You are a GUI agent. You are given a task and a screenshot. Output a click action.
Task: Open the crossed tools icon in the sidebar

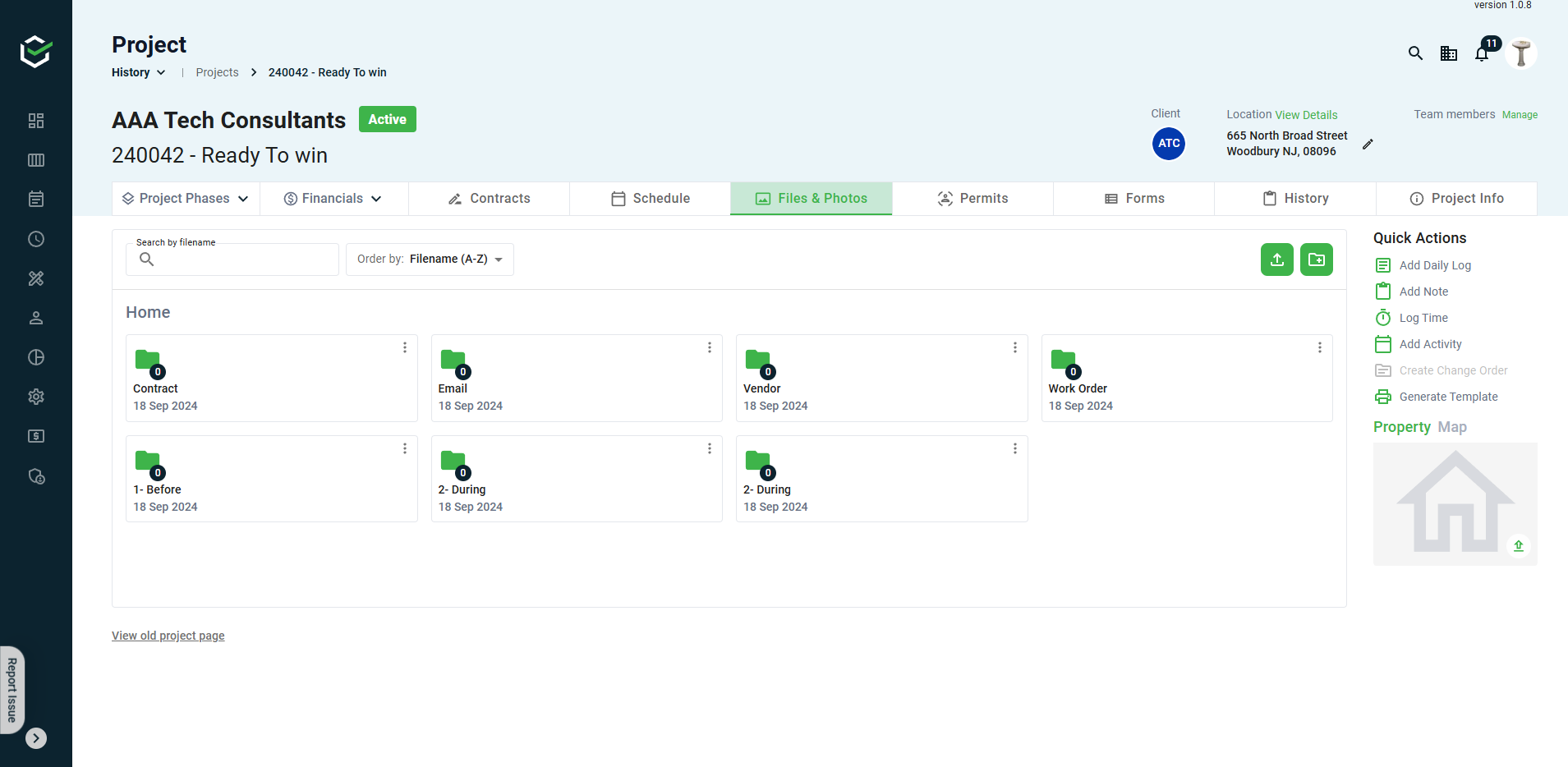(36, 278)
